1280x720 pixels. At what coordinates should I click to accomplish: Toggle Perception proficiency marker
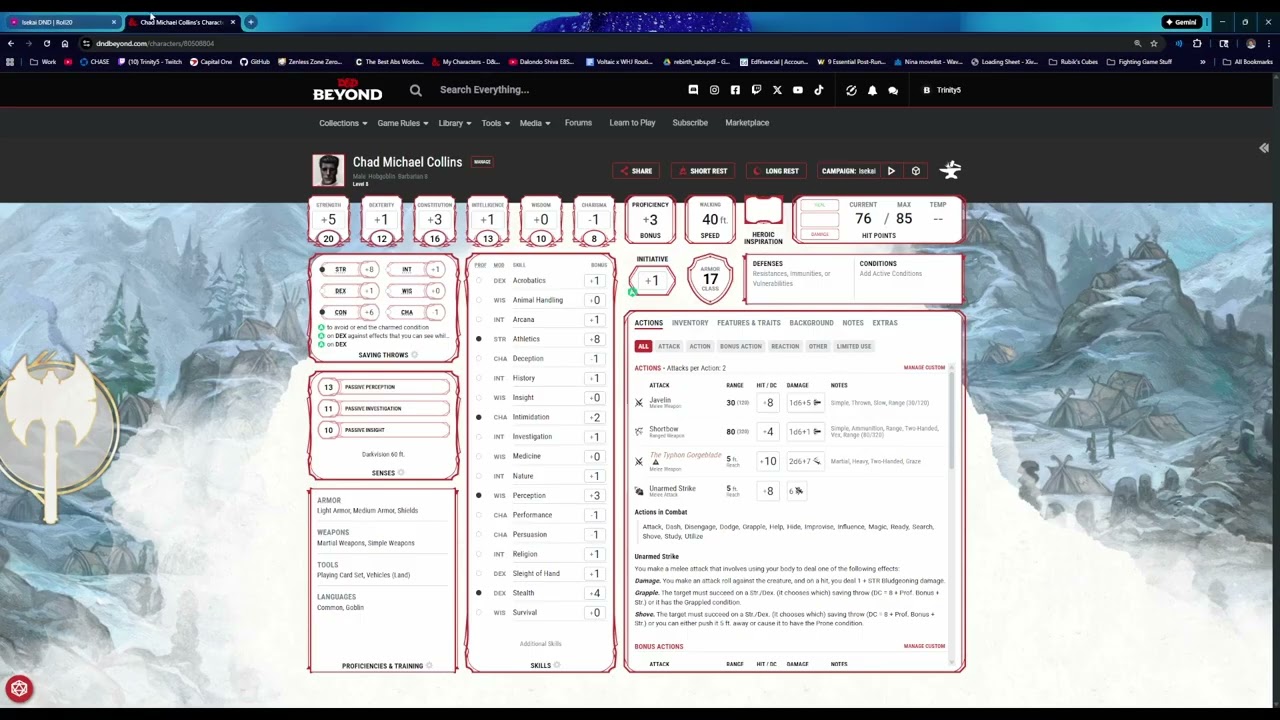point(479,495)
